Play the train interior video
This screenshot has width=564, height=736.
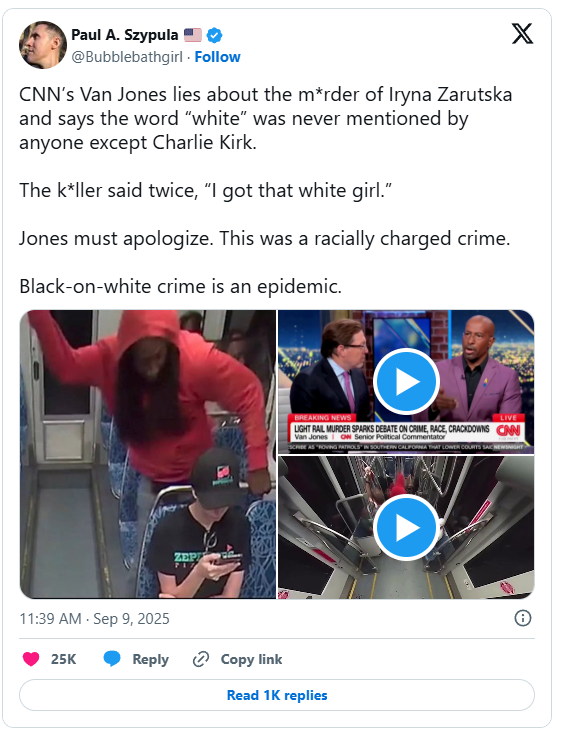point(406,528)
